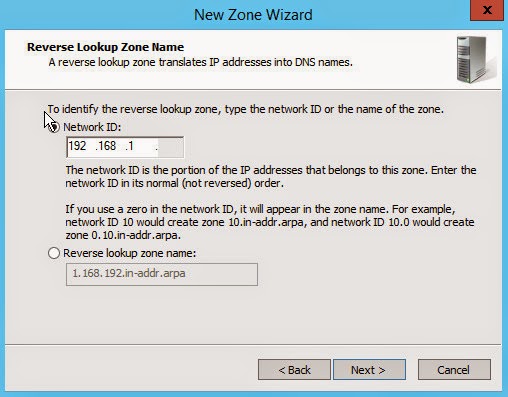Viewport: 508px width, 397px height.
Task: Click the paragraph about using a zero
Action: (x=270, y=222)
